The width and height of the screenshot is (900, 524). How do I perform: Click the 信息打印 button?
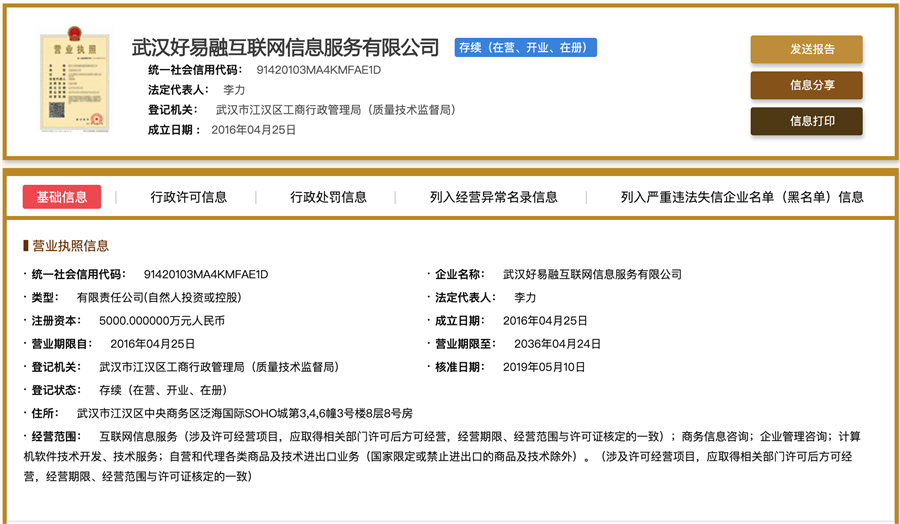click(806, 121)
